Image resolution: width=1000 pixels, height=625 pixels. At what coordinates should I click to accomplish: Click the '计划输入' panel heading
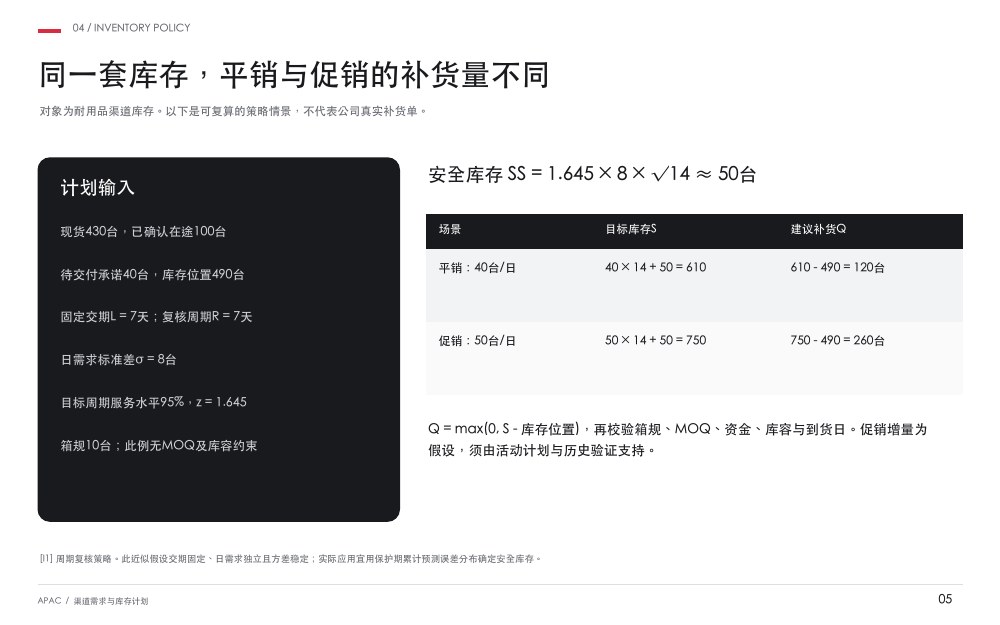pos(98,188)
